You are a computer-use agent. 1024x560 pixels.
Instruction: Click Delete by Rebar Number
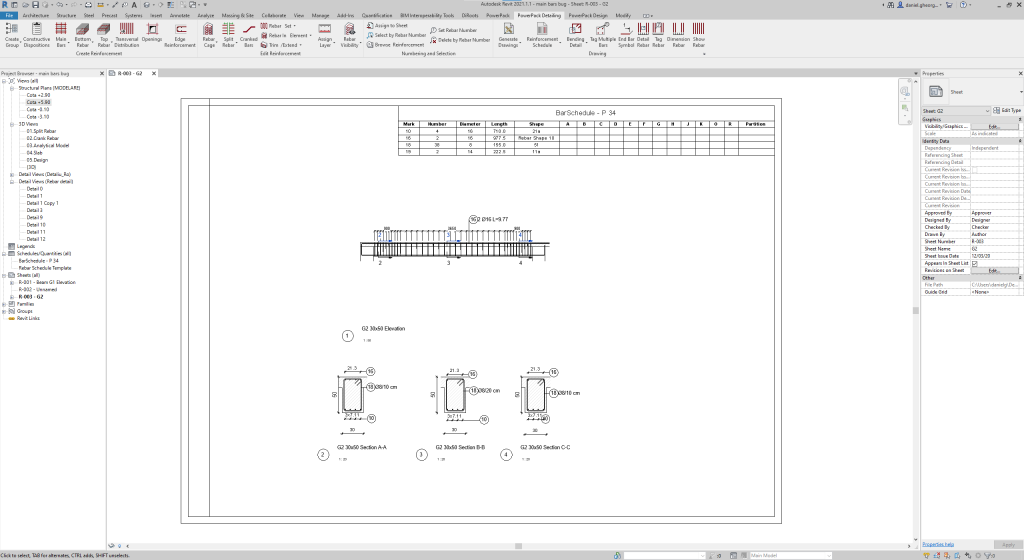click(x=460, y=40)
